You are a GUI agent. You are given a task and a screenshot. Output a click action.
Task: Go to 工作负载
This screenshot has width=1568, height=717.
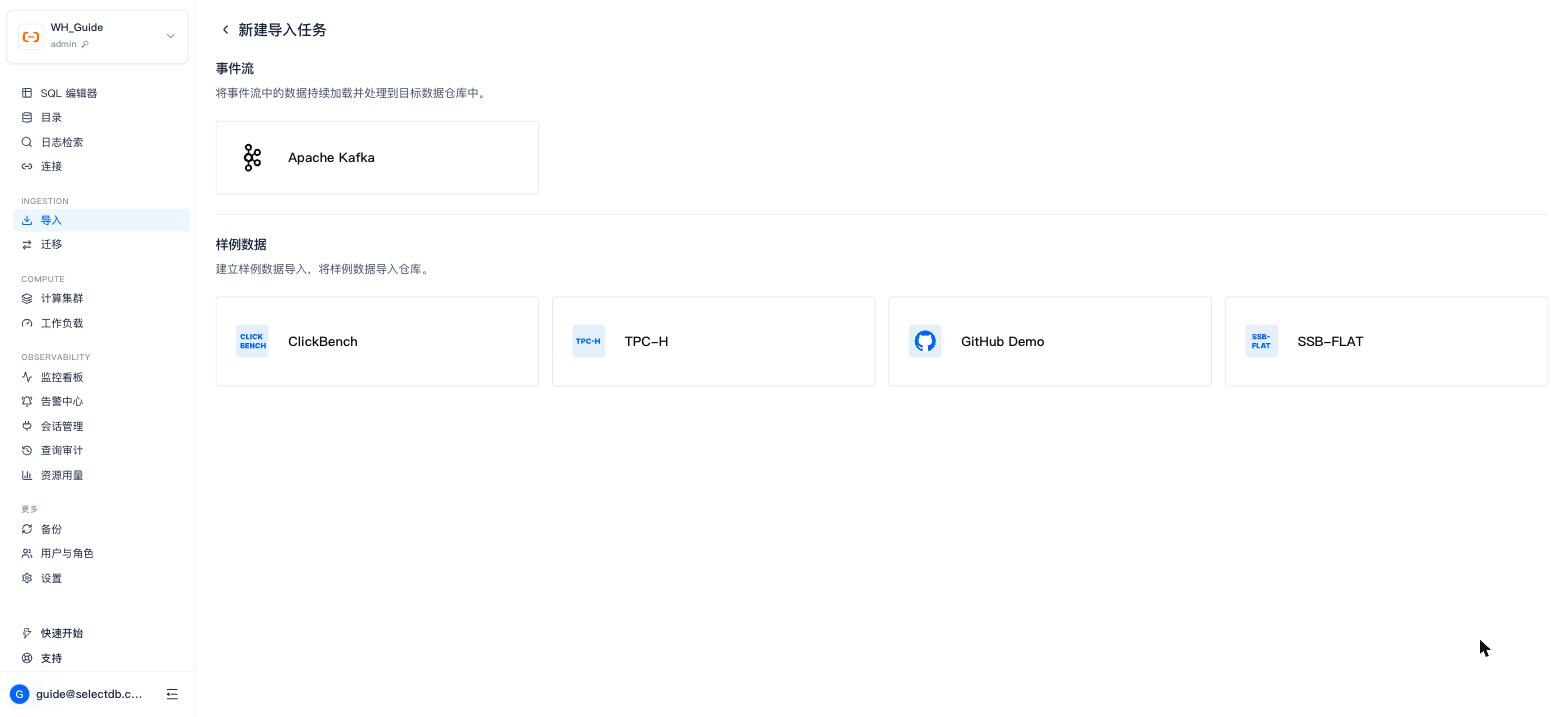point(101,323)
